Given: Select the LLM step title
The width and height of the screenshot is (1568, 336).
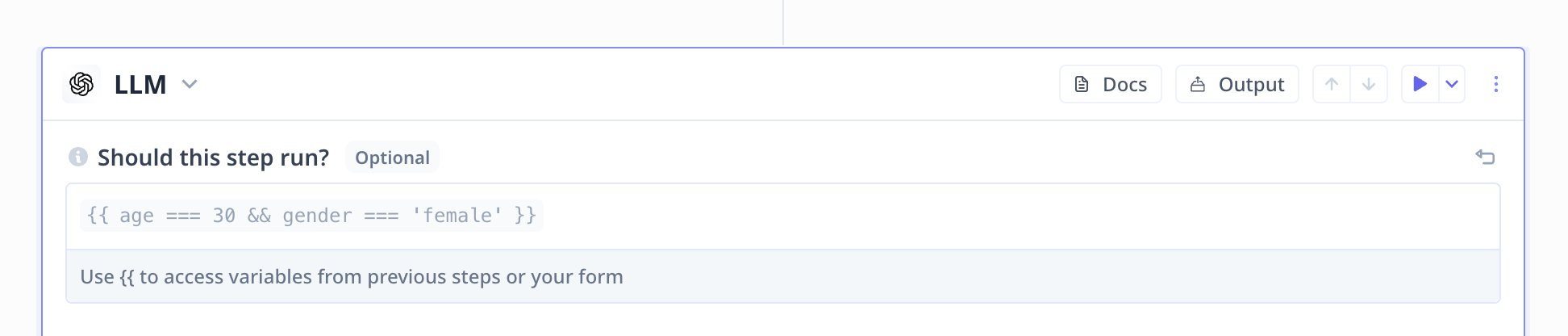Looking at the screenshot, I should click(140, 84).
